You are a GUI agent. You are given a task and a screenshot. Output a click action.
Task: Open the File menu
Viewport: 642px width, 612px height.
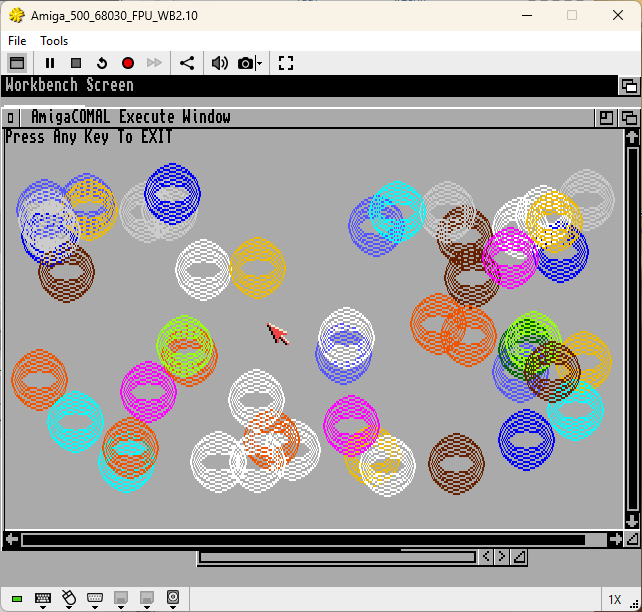coord(17,41)
